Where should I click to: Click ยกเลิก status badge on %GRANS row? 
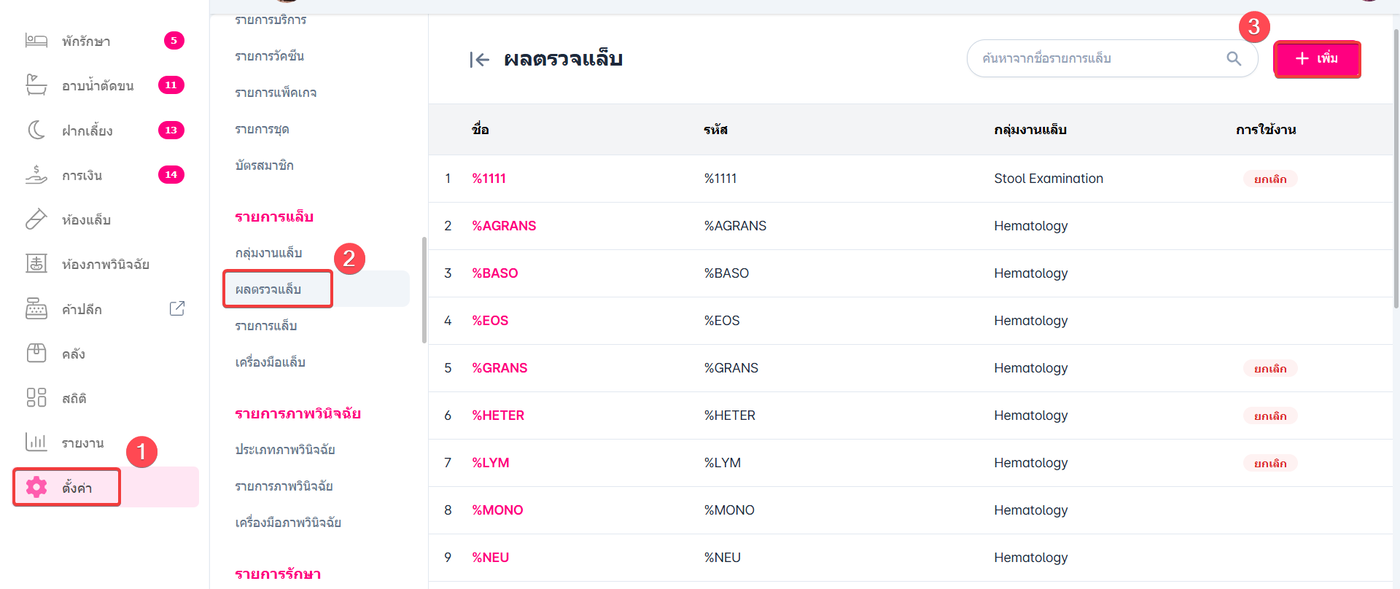click(x=1270, y=368)
